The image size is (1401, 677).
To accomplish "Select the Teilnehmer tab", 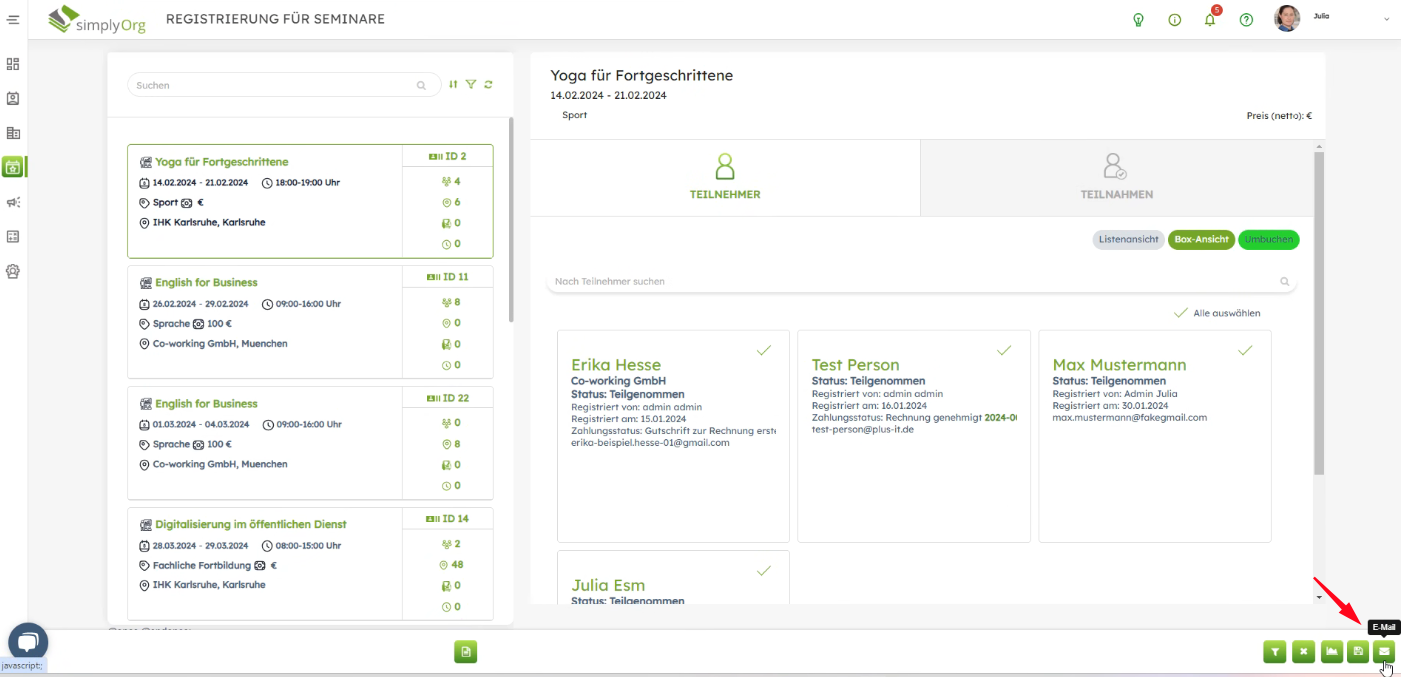I will [x=725, y=177].
